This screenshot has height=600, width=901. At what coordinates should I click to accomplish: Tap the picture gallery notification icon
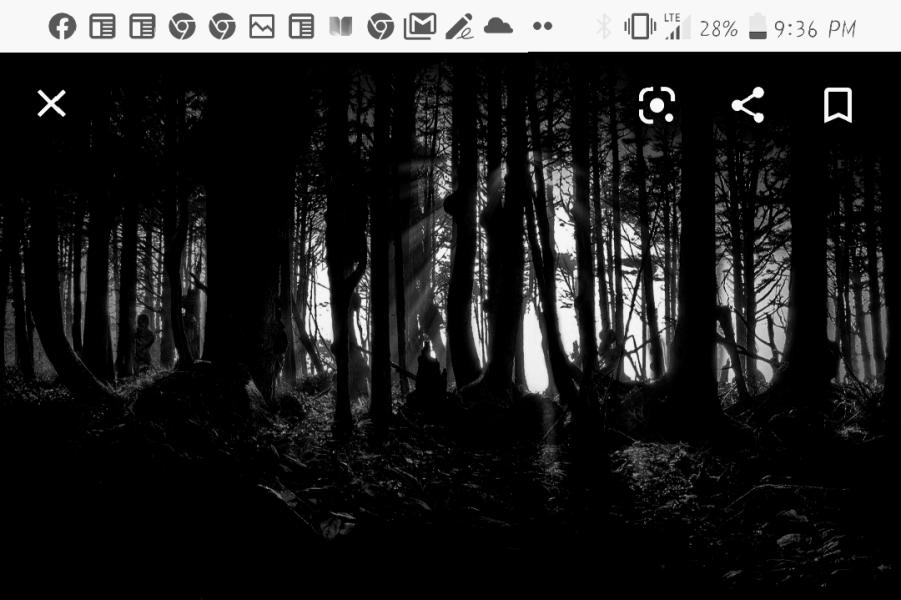(261, 27)
